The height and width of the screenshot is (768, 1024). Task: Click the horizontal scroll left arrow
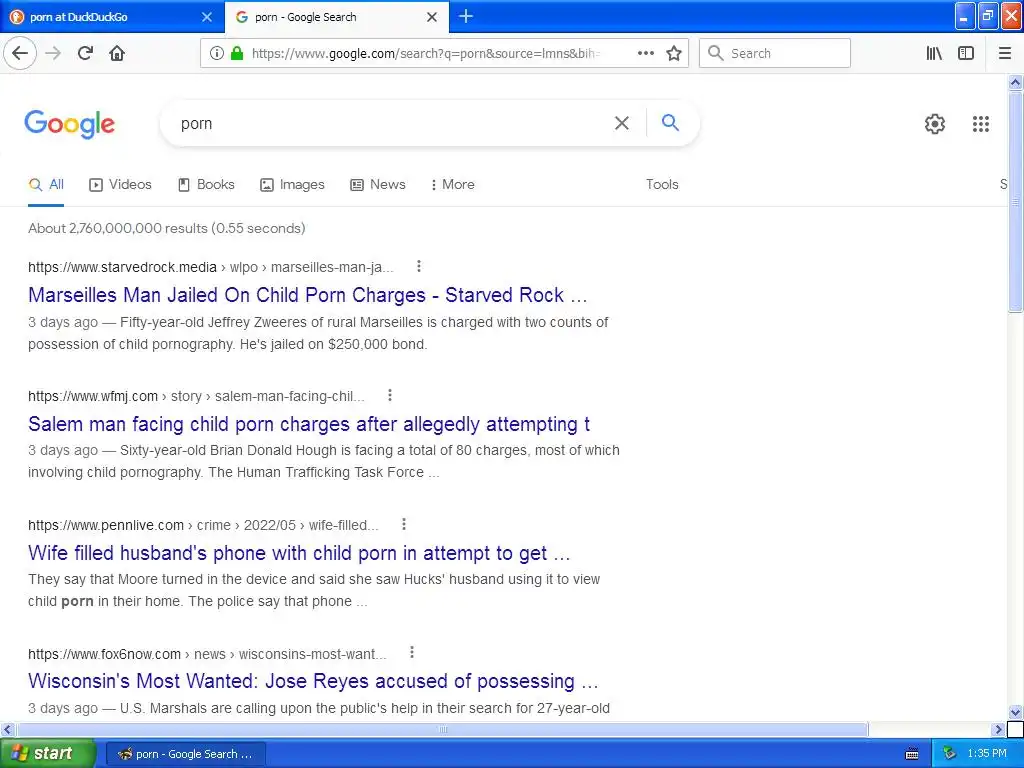point(7,729)
